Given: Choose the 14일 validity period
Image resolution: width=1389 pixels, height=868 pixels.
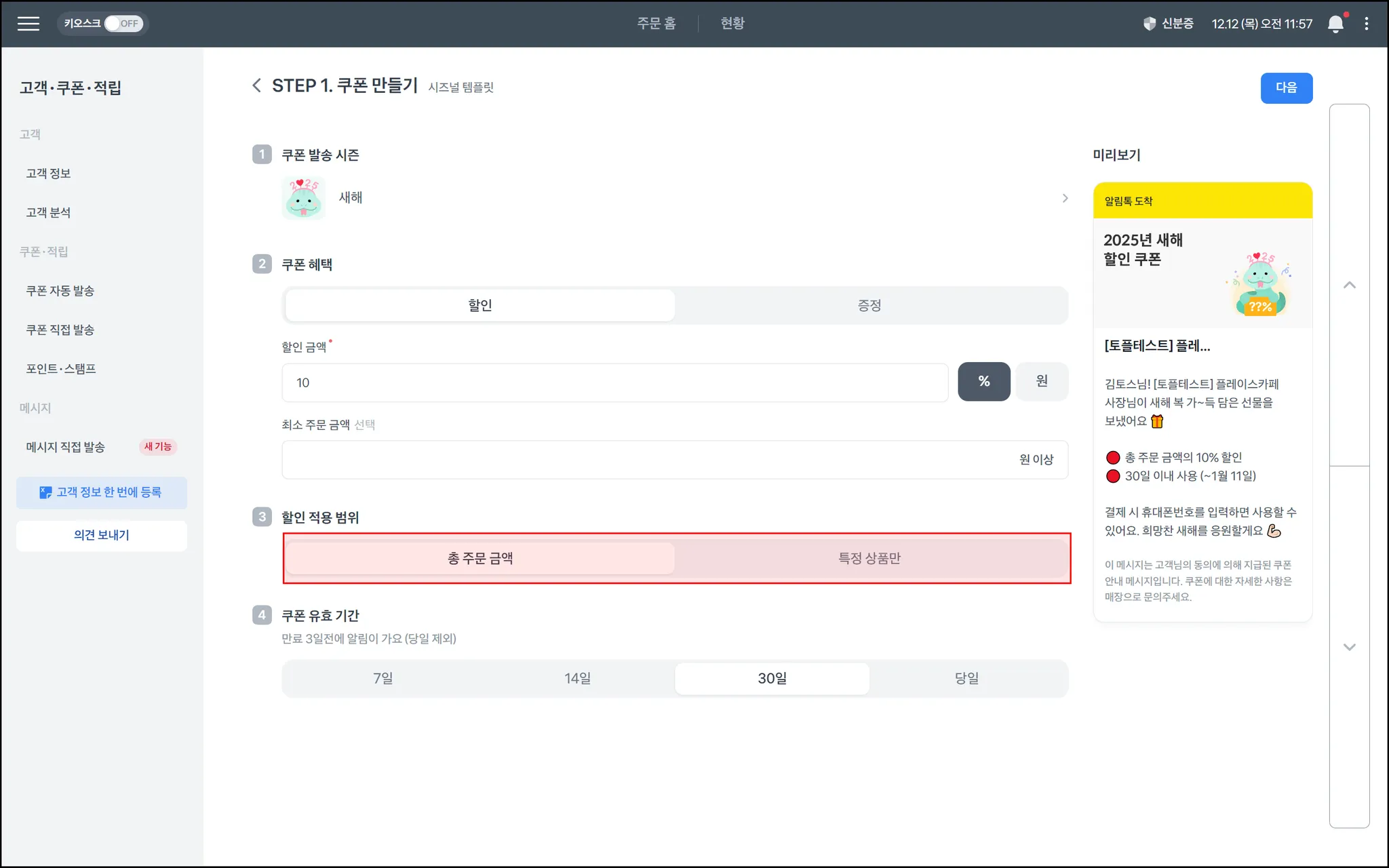Looking at the screenshot, I should coord(577,678).
